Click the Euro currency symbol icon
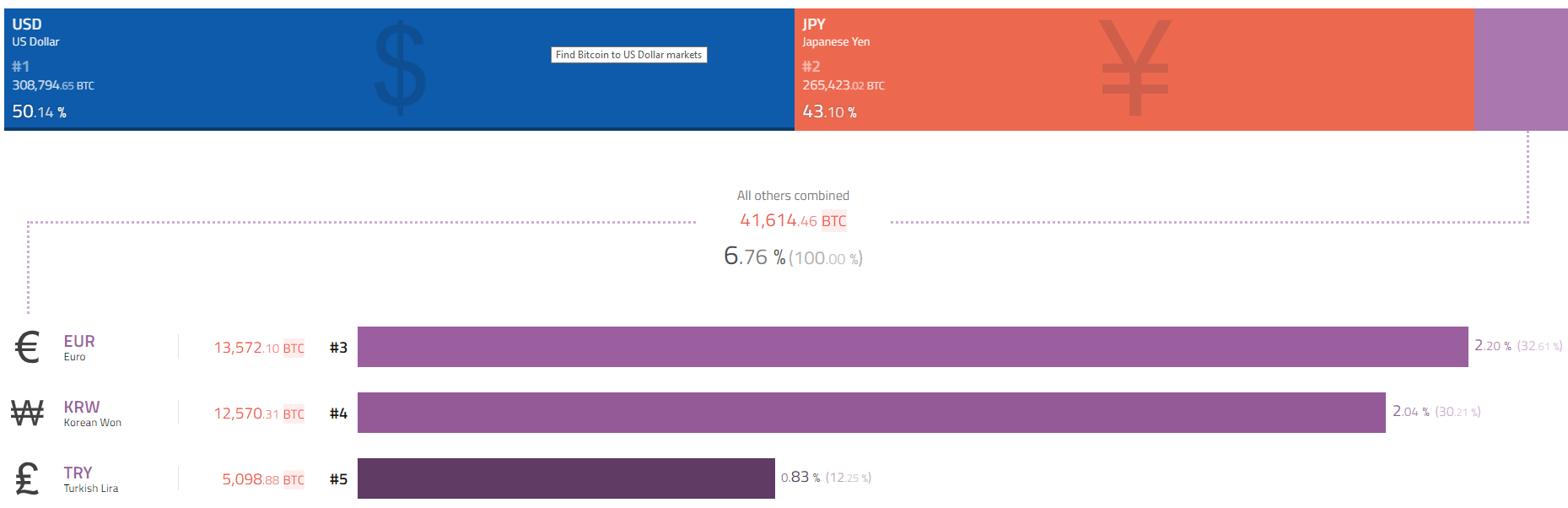This screenshot has height=508, width=1568. pyautogui.click(x=28, y=347)
